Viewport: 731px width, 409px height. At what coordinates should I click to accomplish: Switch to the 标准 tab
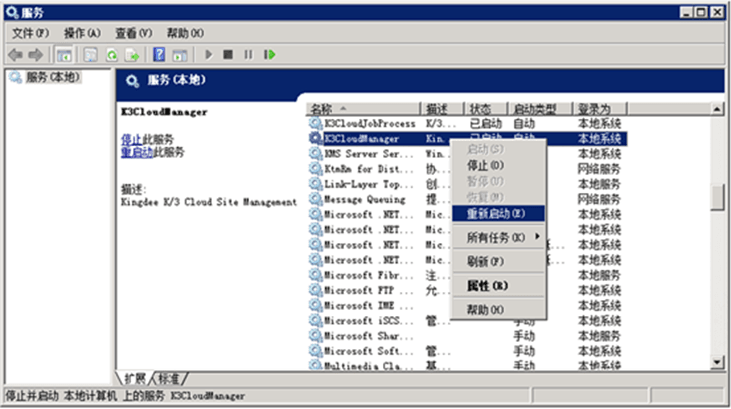[169, 378]
